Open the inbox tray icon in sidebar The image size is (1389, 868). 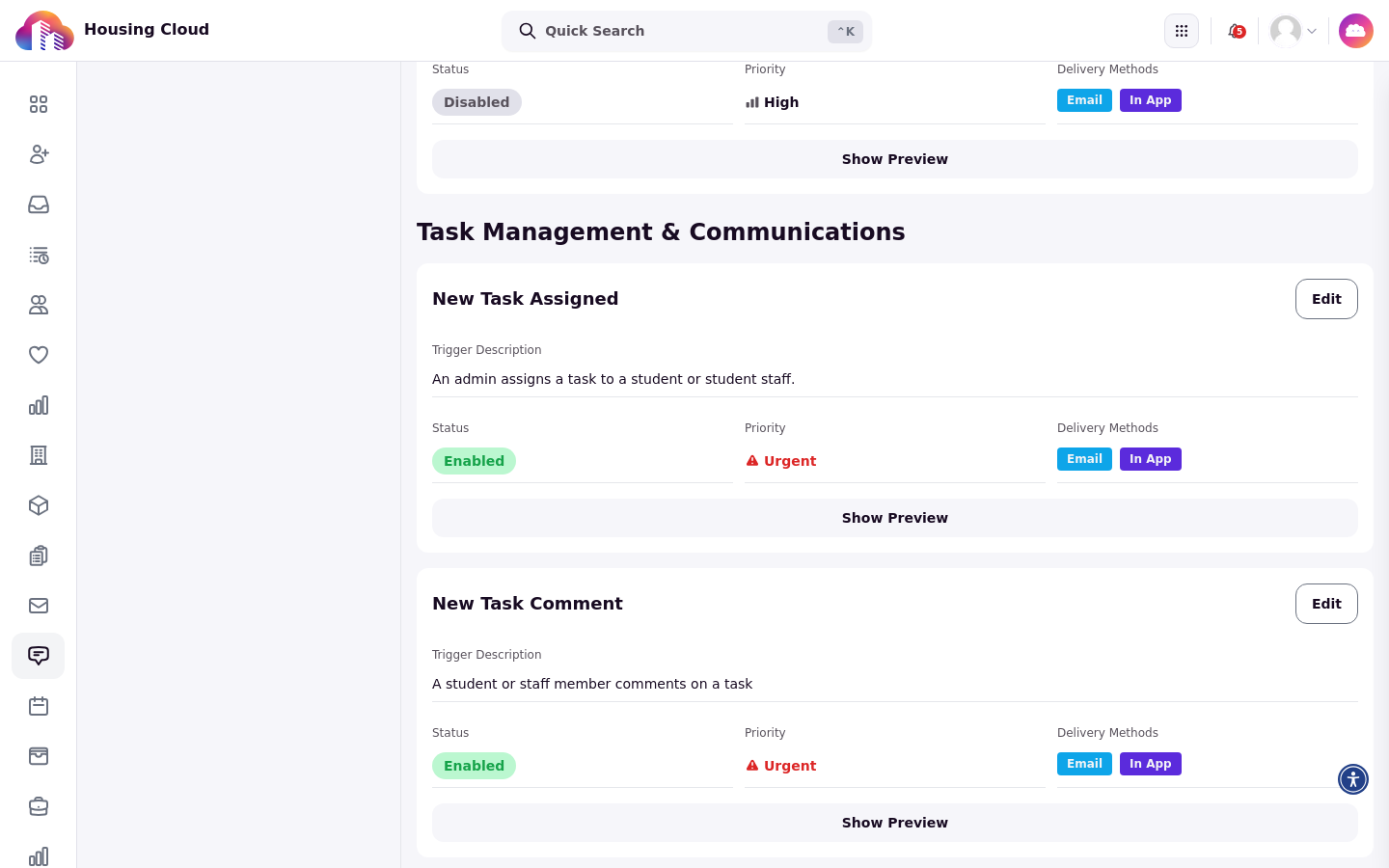coord(39,204)
